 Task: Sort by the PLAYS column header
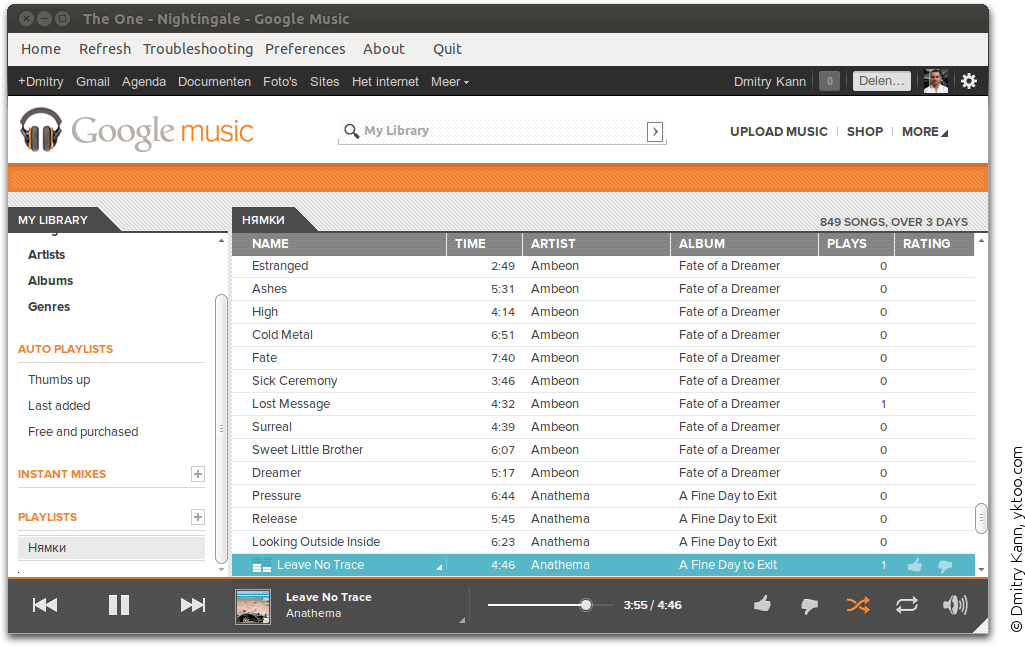point(856,244)
